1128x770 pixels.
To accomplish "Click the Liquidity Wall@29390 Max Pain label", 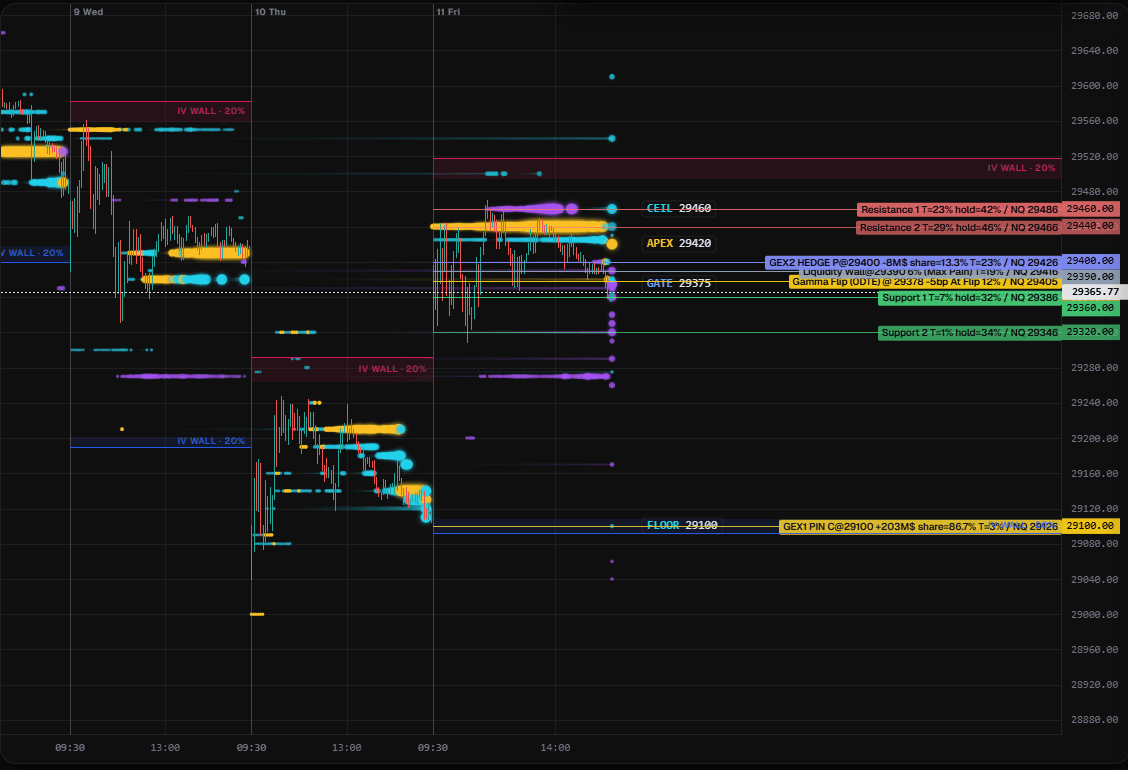I will coord(930,272).
